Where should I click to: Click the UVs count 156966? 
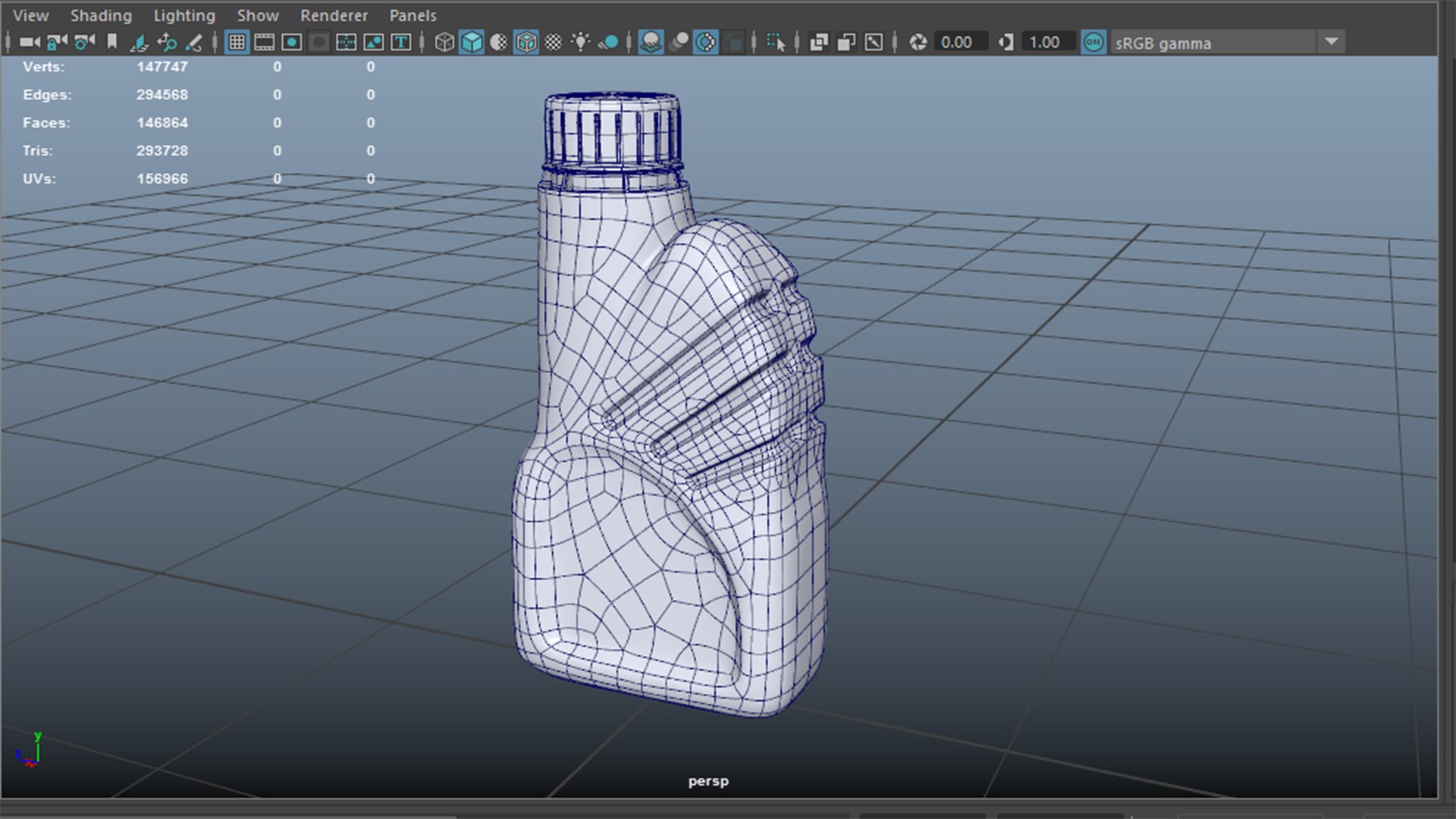coord(162,179)
